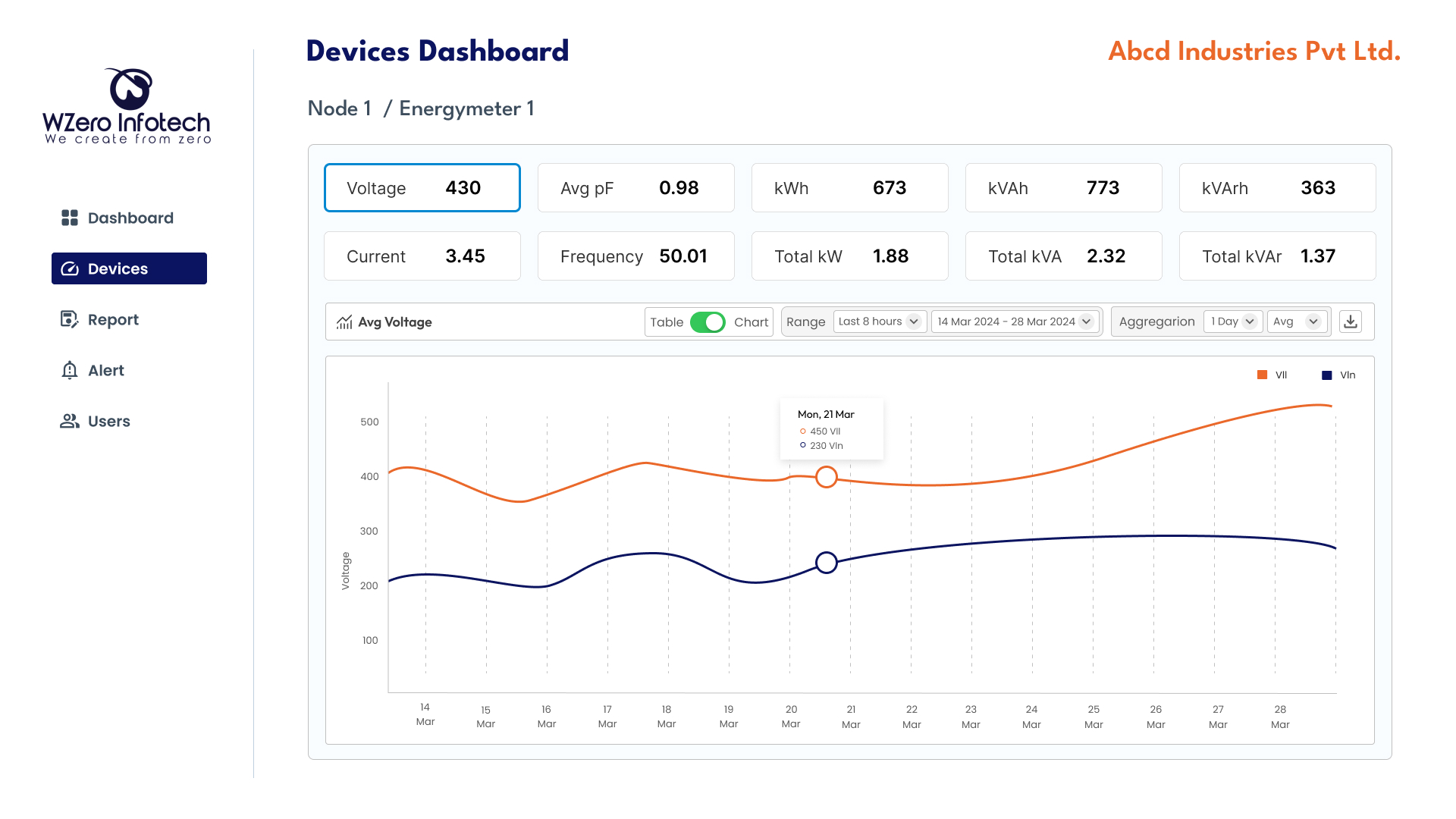Click the Report document icon

coord(70,319)
